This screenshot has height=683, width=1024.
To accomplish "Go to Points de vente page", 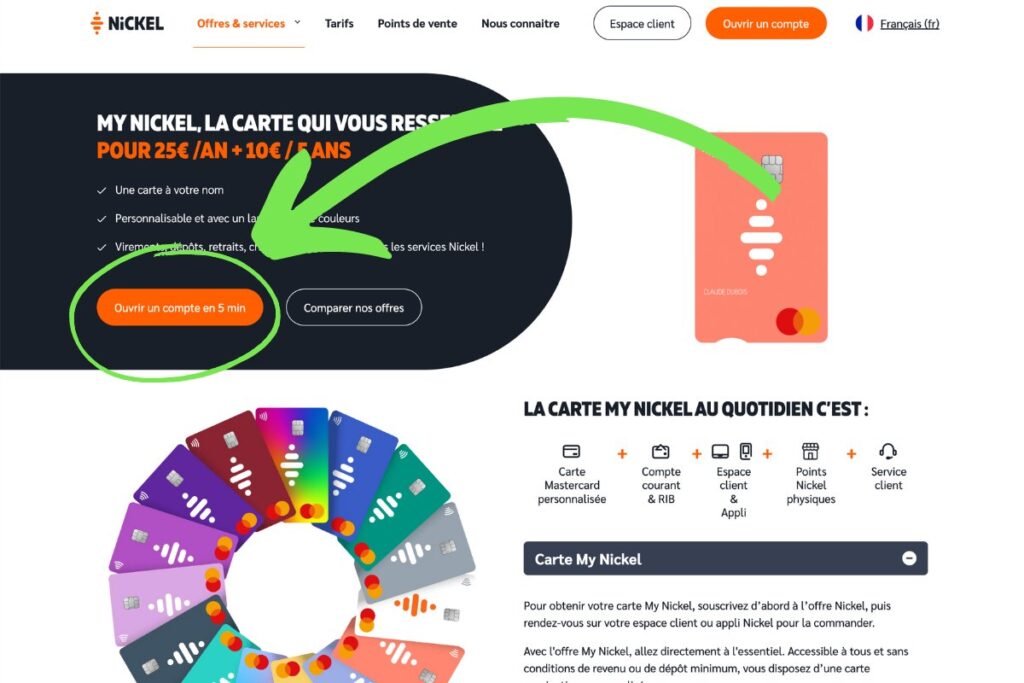I will [417, 24].
